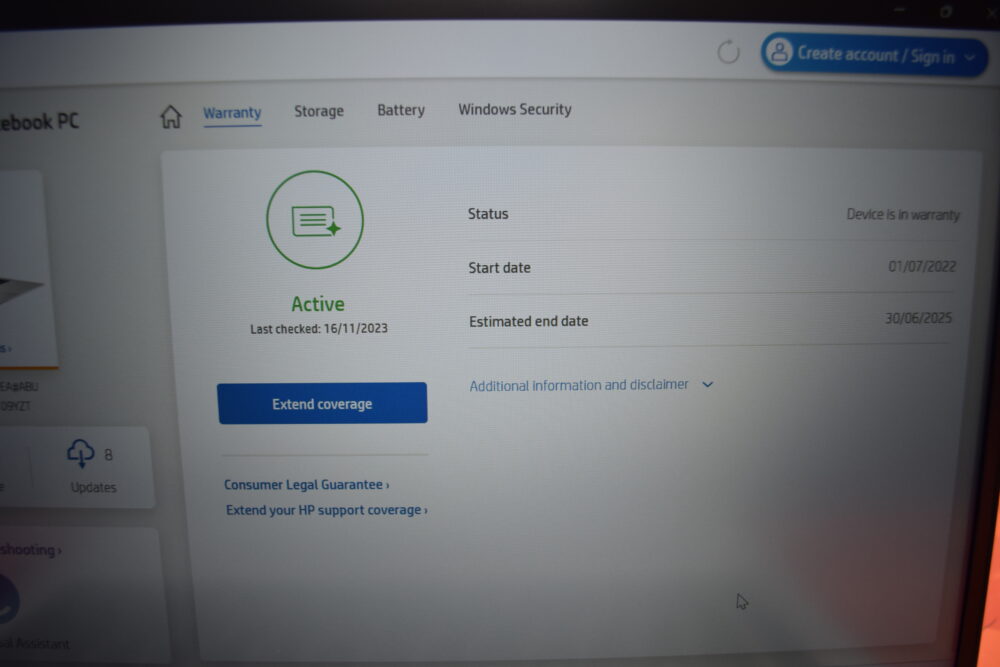Click the Updates label
The height and width of the screenshot is (667, 1000).
pos(94,487)
